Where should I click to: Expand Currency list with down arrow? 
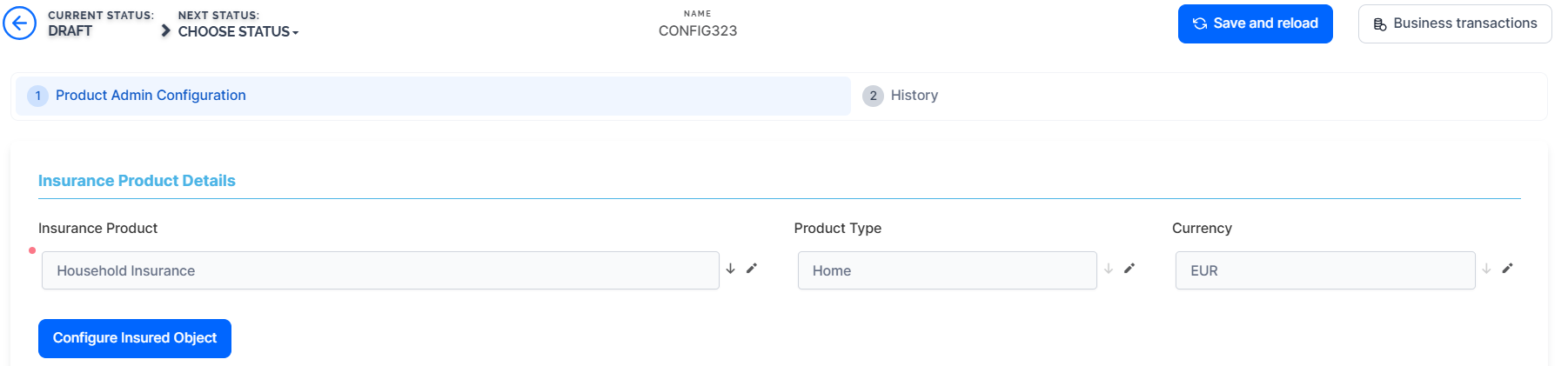(1487, 269)
